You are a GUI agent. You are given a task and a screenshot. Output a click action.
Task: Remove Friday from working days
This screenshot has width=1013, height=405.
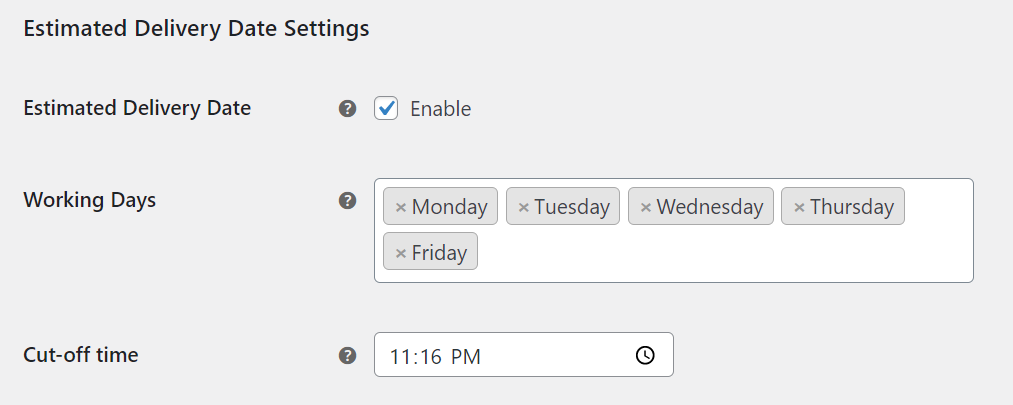pos(401,253)
